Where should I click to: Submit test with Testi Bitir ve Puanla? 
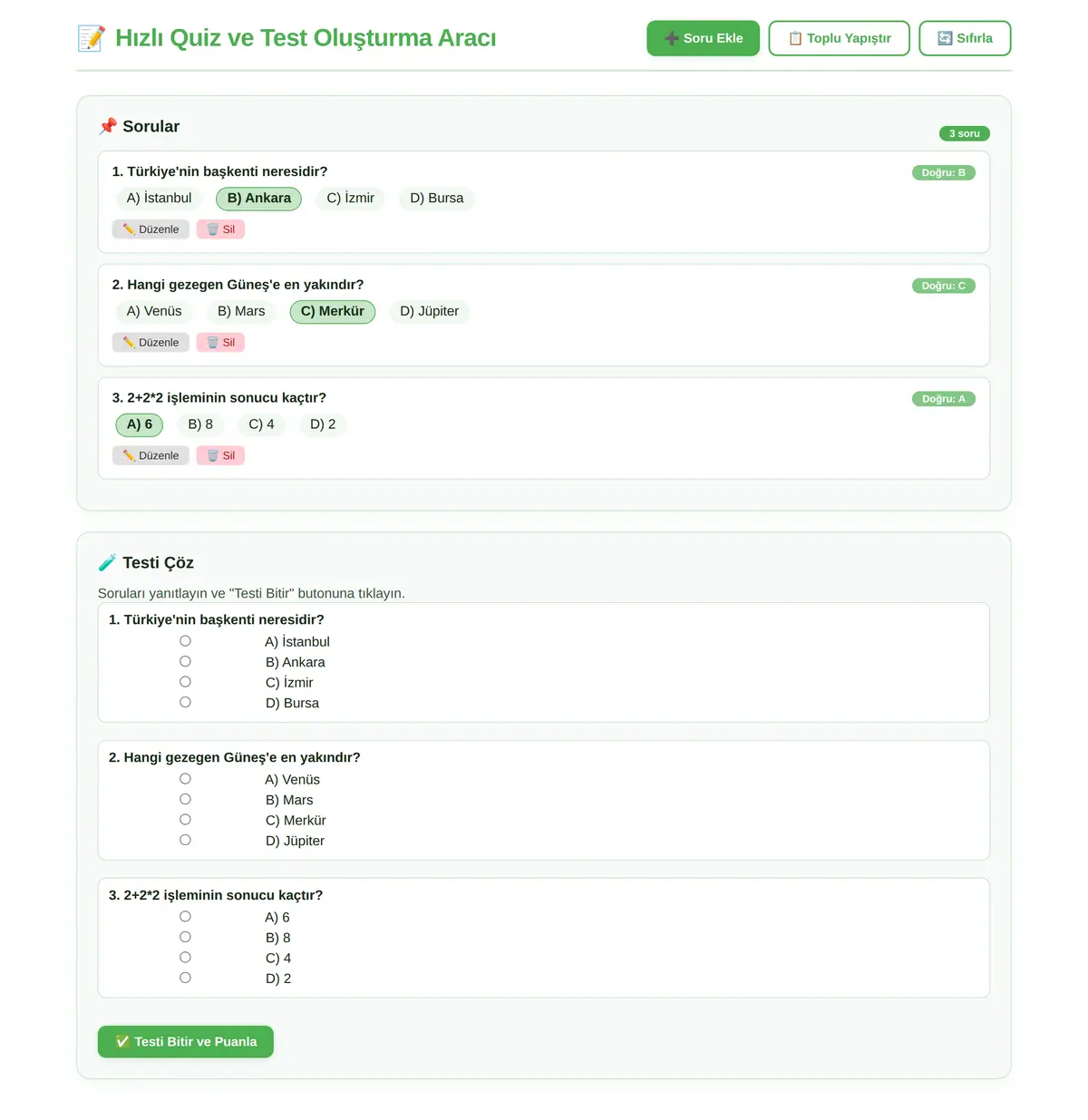tap(186, 1041)
